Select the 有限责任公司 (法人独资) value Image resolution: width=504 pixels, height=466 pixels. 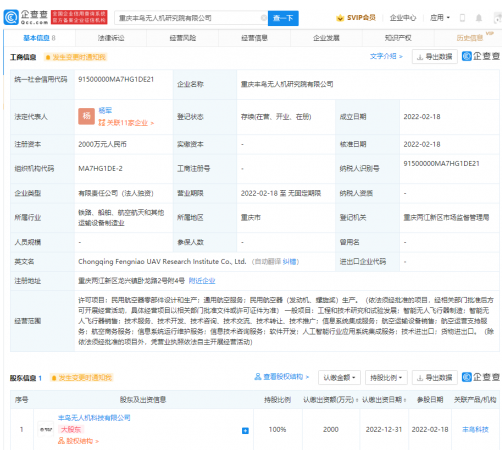point(116,193)
